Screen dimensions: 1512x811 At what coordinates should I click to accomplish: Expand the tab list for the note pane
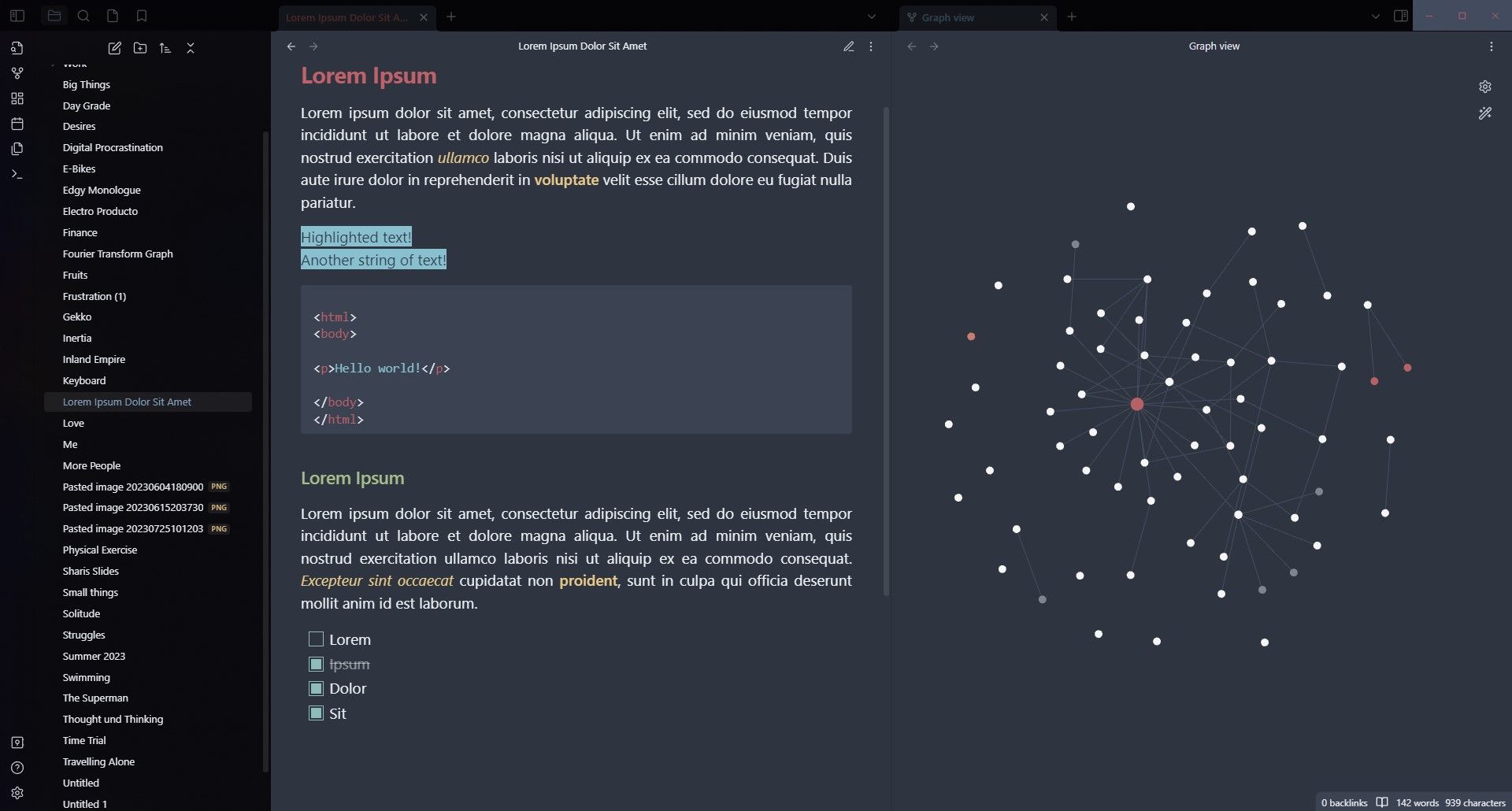pyautogui.click(x=871, y=17)
